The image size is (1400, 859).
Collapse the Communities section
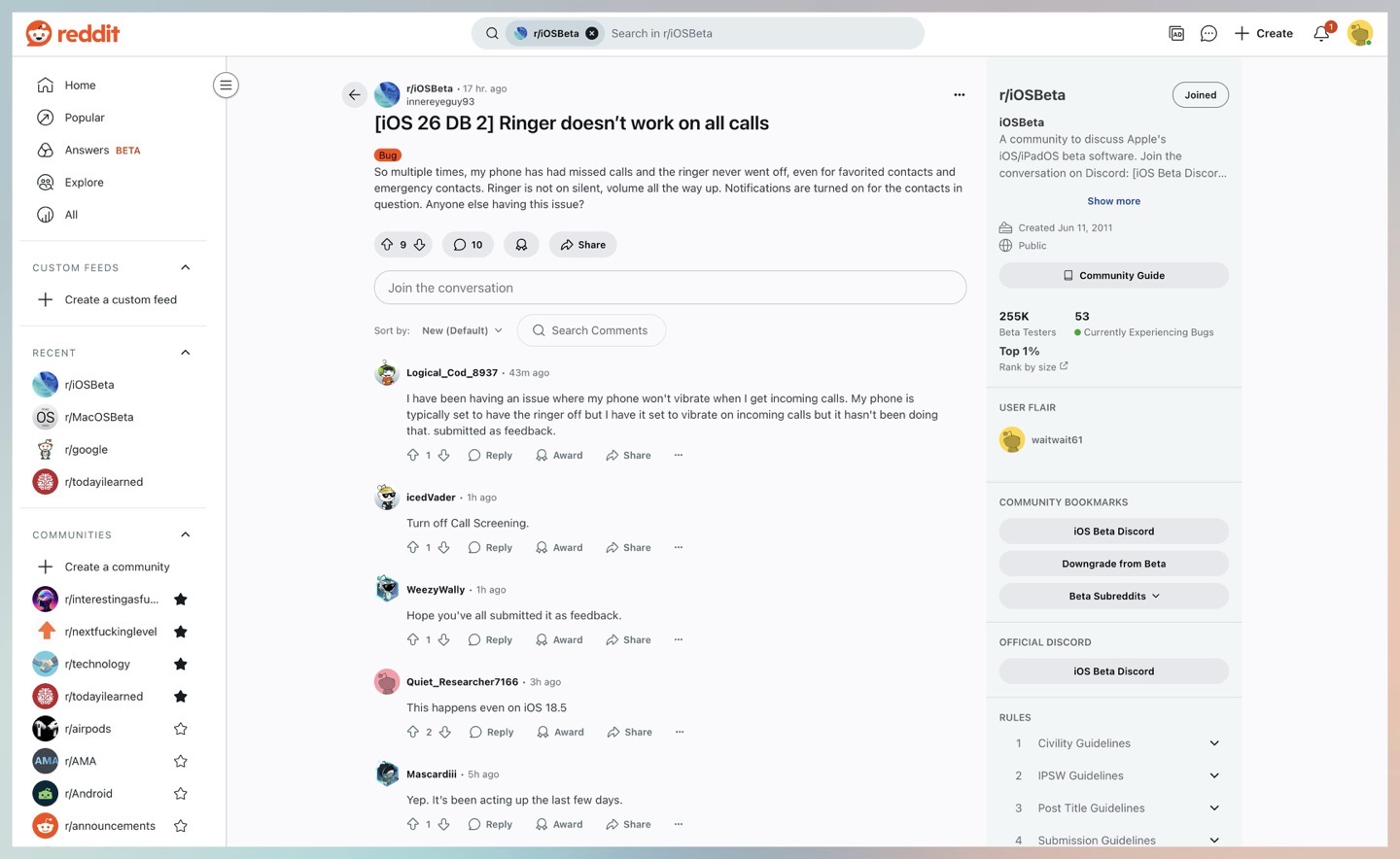pos(186,534)
